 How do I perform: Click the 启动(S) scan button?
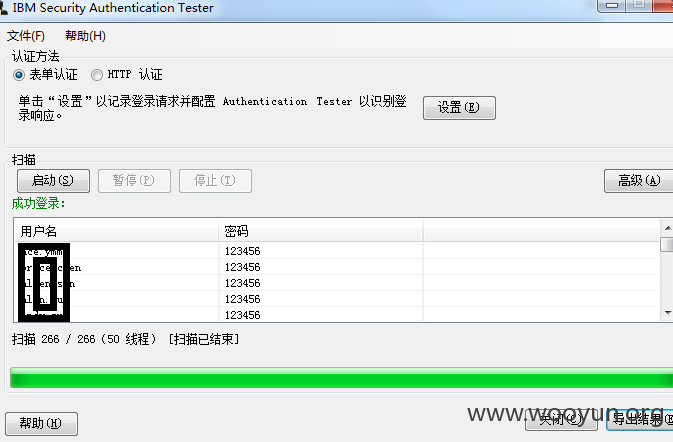coord(53,181)
